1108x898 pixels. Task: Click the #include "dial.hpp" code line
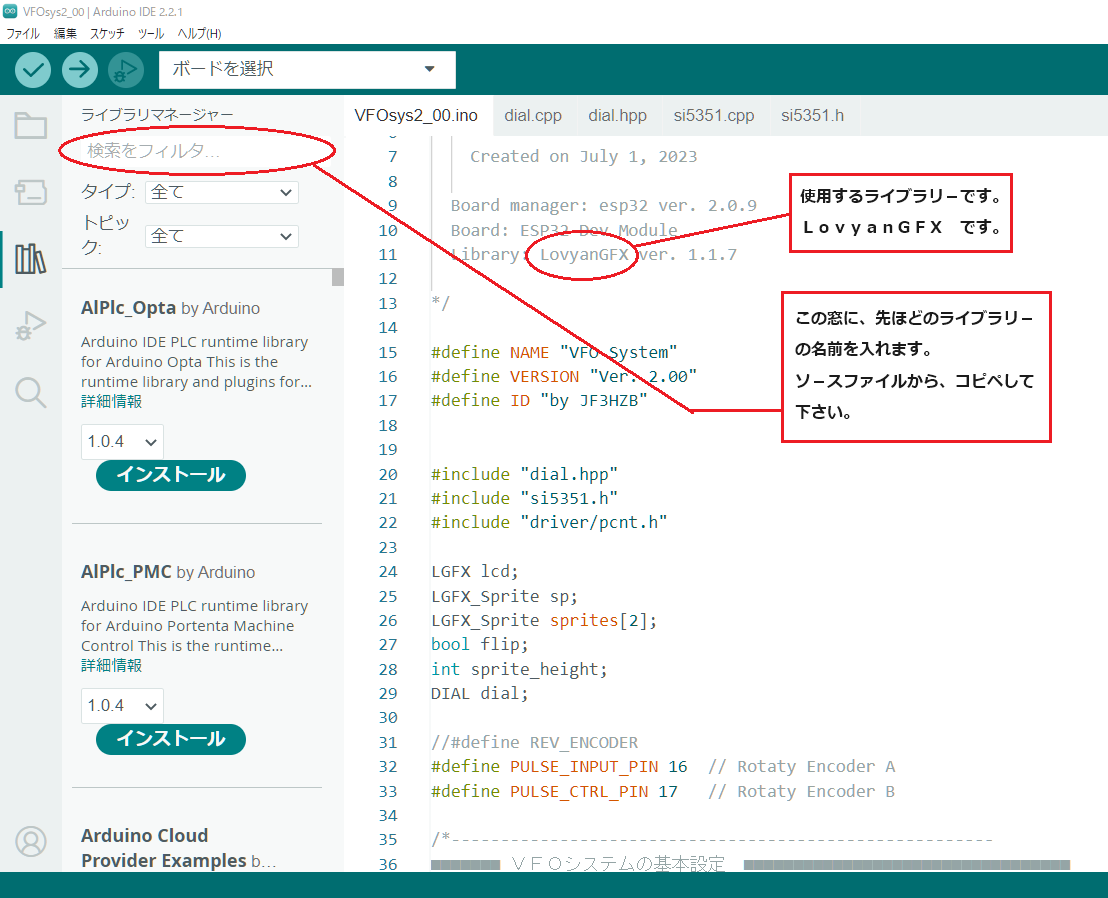click(524, 474)
